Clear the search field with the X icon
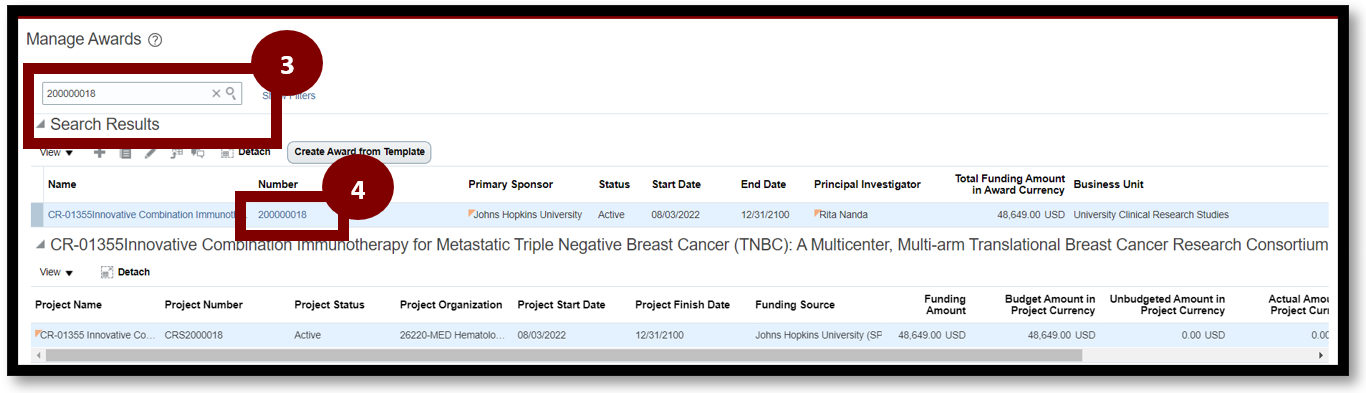1366x393 pixels. click(216, 93)
